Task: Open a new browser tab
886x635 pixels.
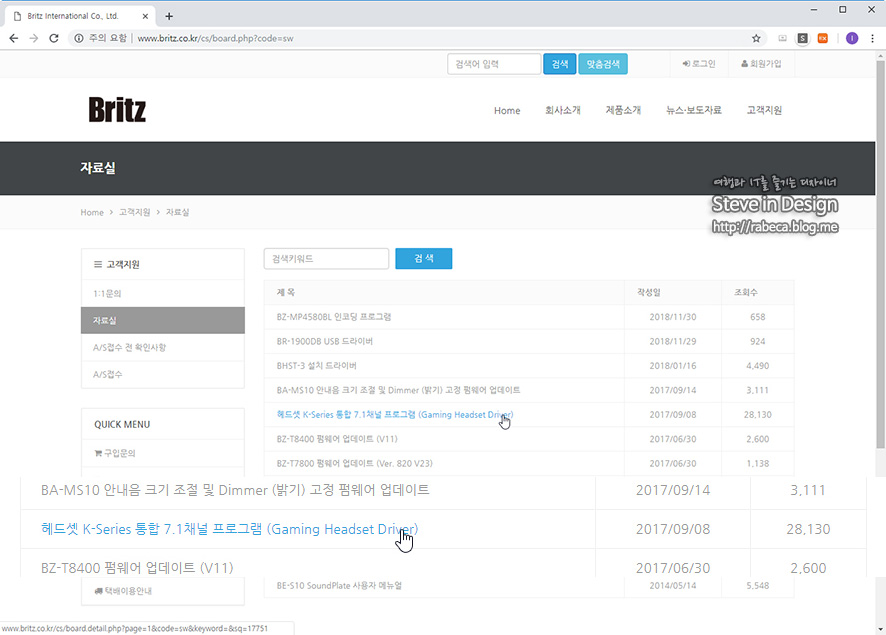Action: (x=169, y=16)
